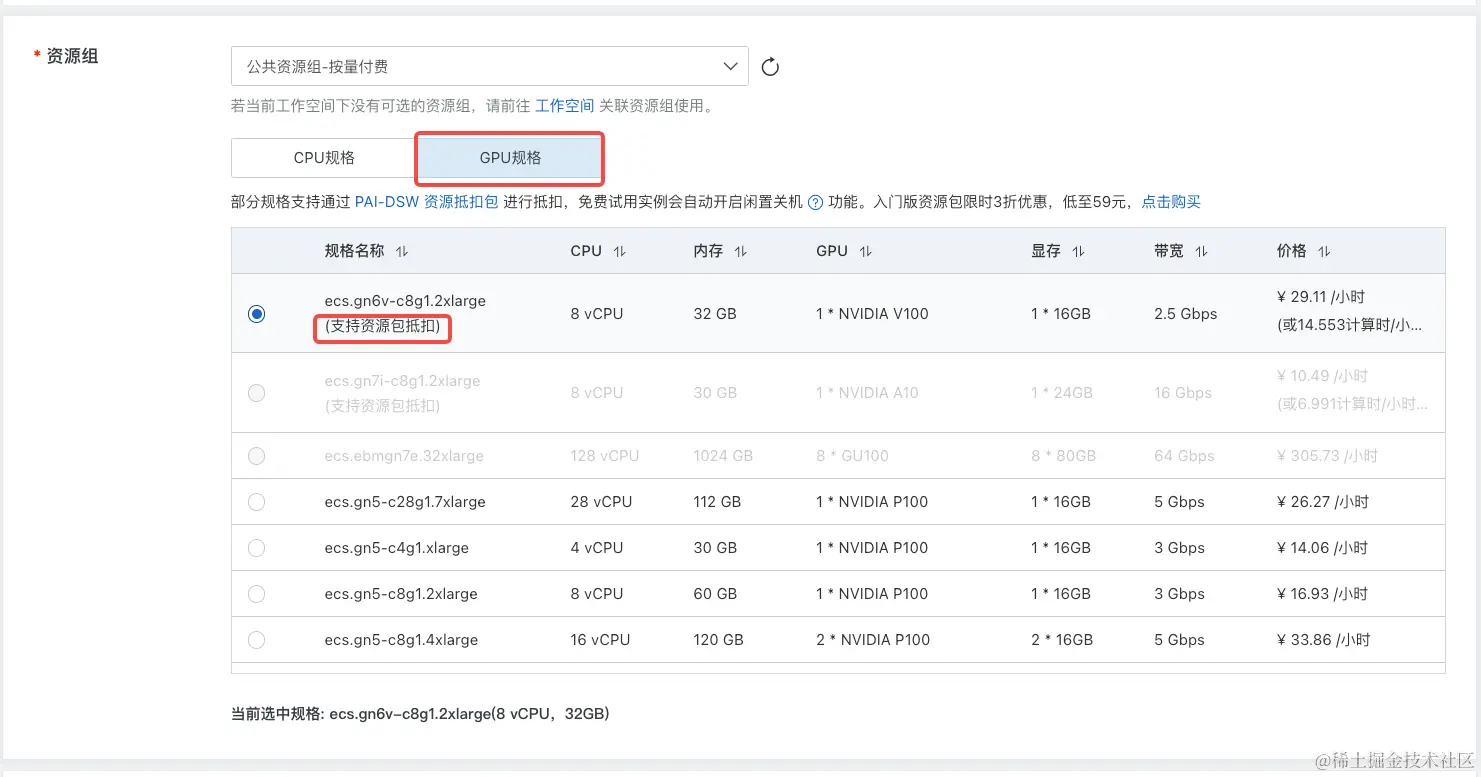
Task: Open the idle shutdown help icon
Action: click(x=815, y=202)
